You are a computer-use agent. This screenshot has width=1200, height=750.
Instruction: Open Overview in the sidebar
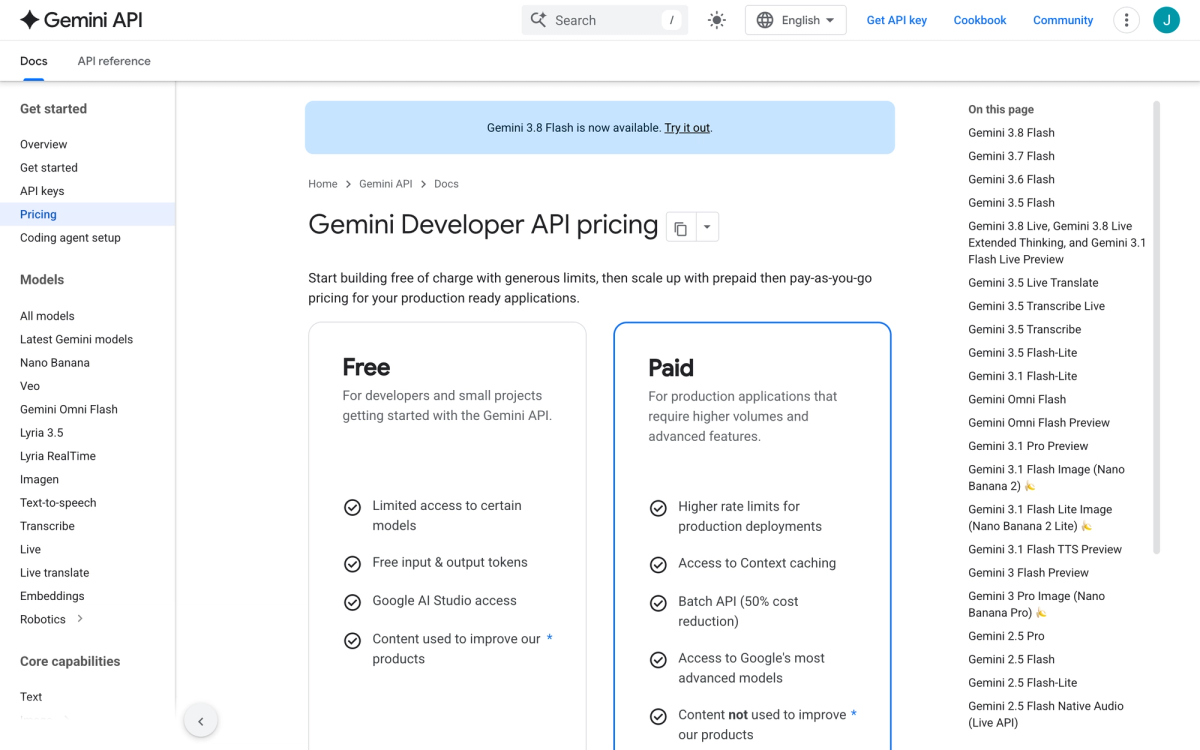click(44, 144)
